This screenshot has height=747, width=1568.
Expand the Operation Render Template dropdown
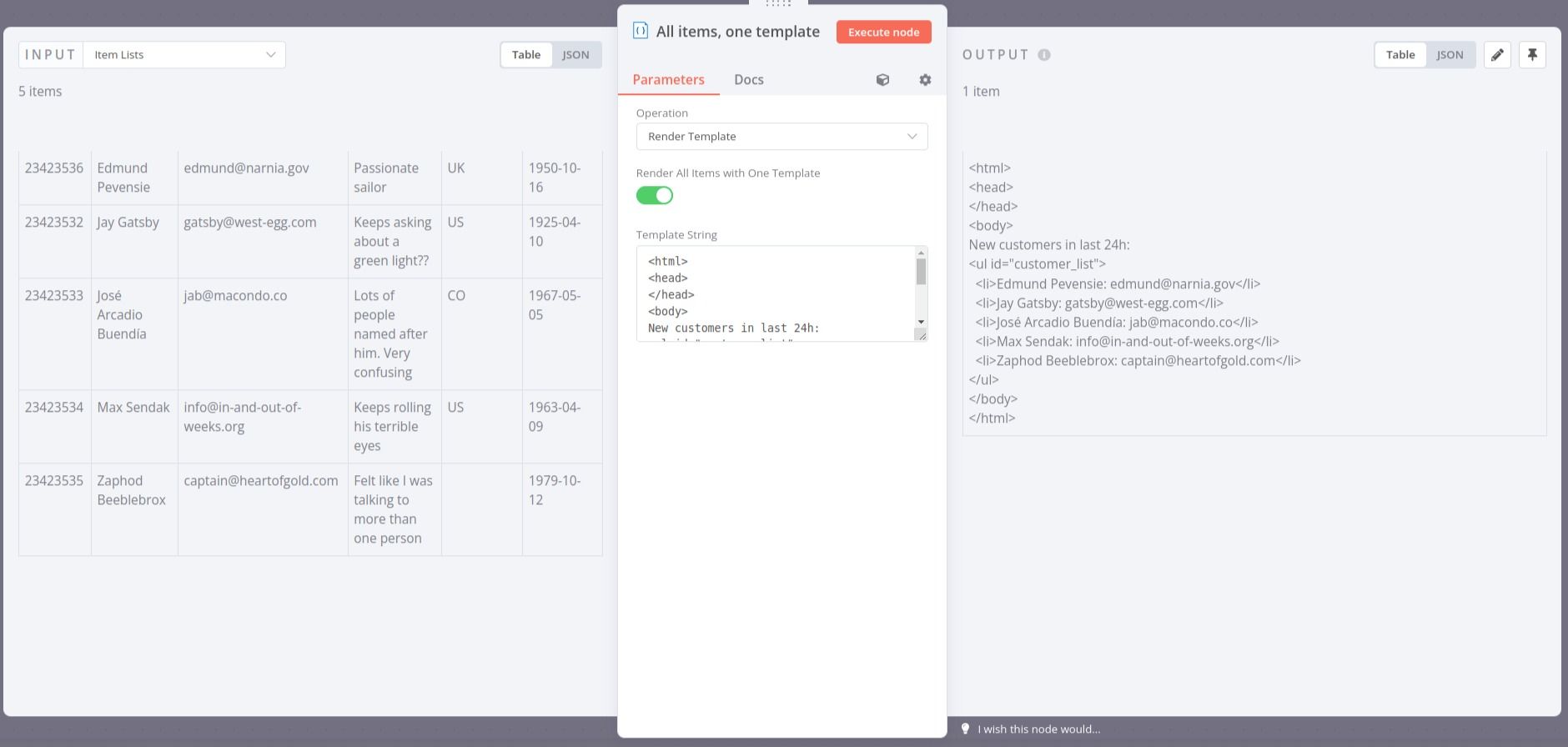click(x=781, y=137)
